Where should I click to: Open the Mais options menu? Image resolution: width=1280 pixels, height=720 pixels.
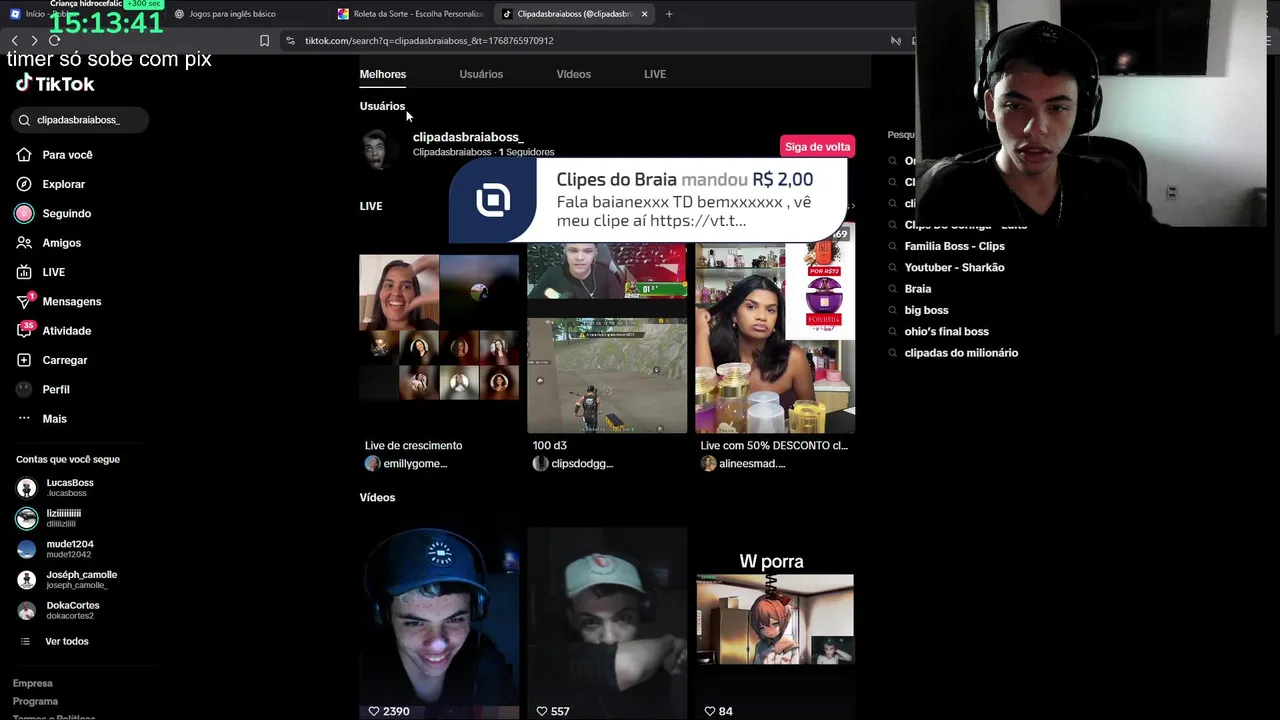click(54, 419)
